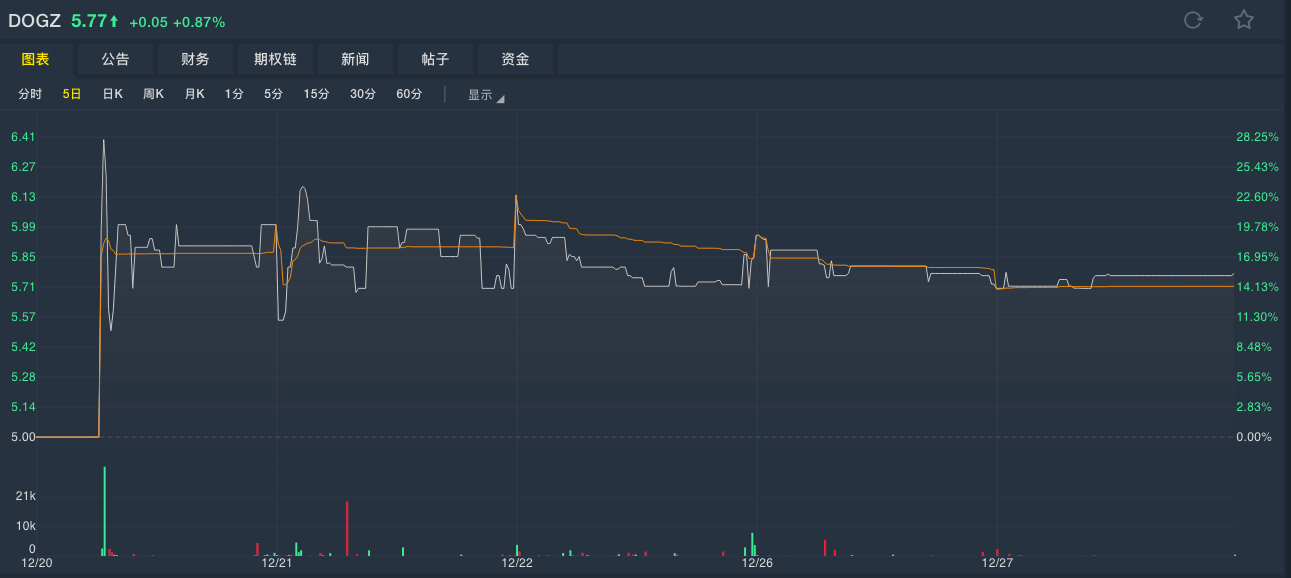
Task: Switch to 周K candlestick view
Action: pos(153,94)
